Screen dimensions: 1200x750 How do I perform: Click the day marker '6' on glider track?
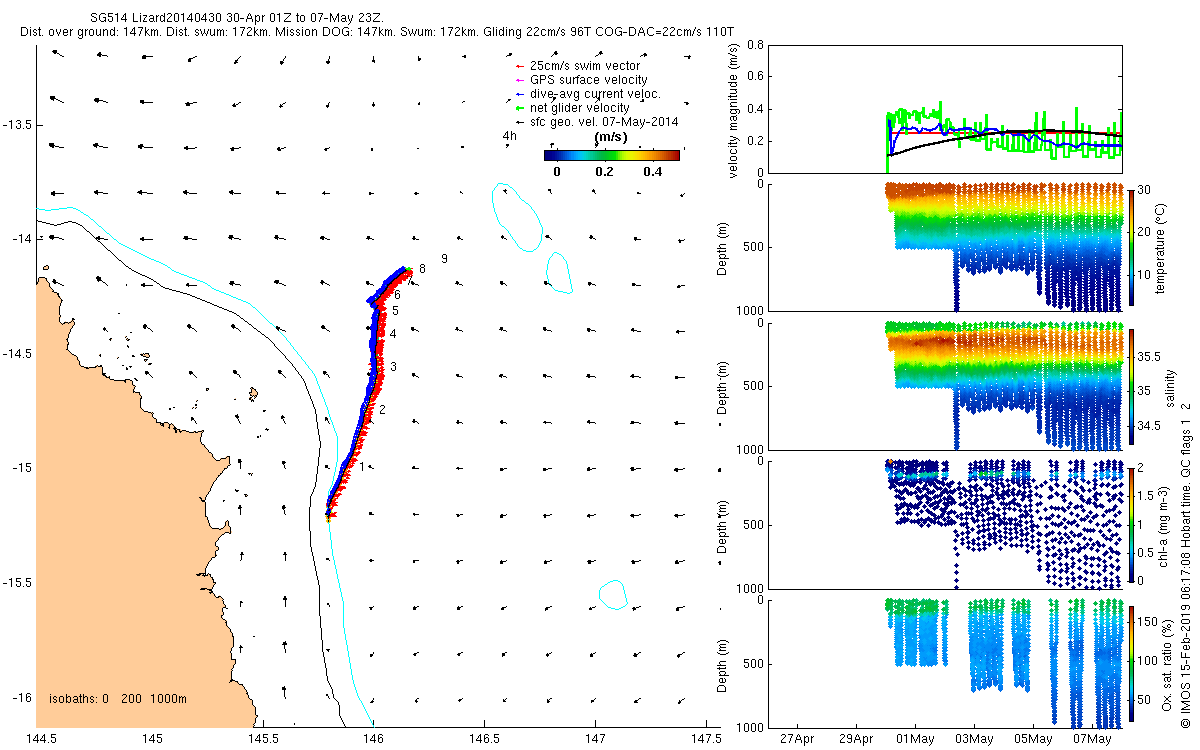397,295
